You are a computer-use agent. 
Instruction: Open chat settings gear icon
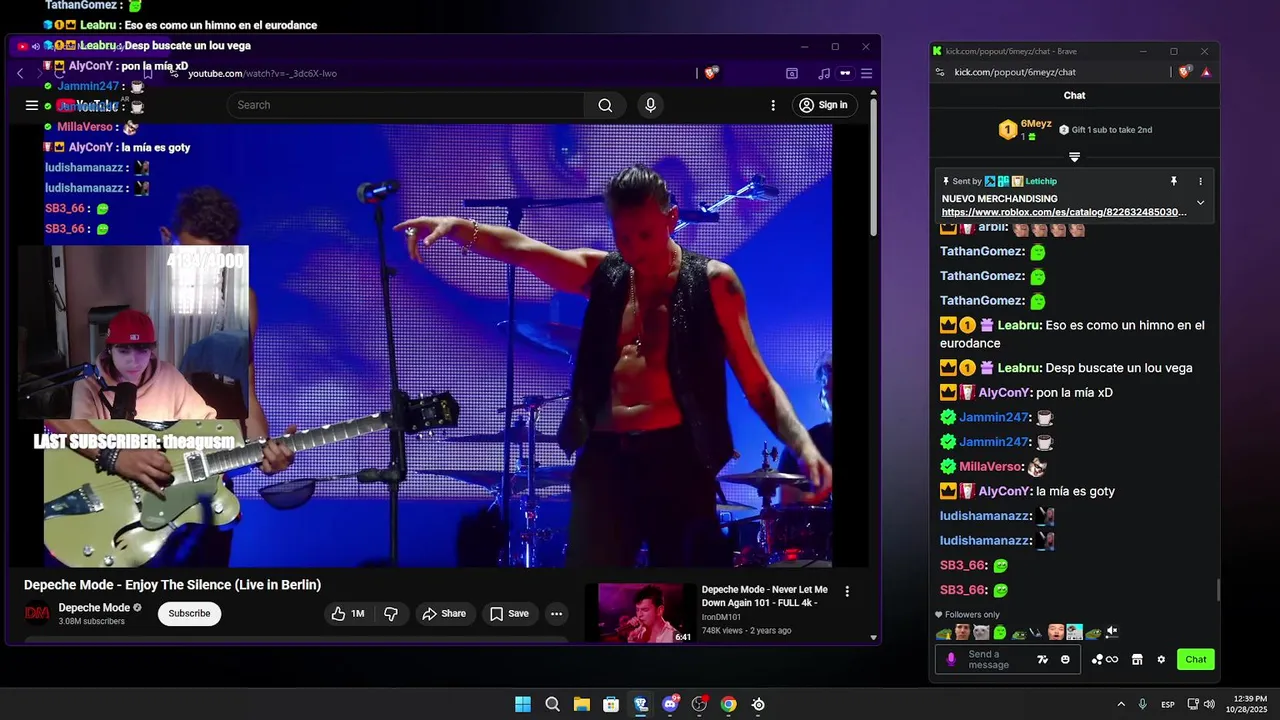pyautogui.click(x=1161, y=659)
